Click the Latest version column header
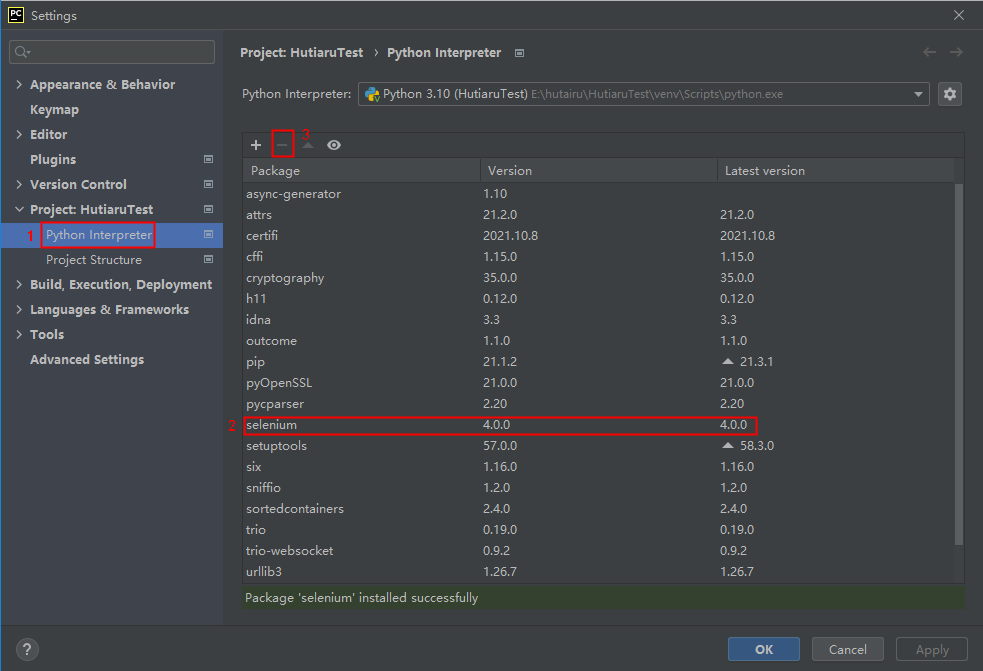The height and width of the screenshot is (671, 983). 765,170
